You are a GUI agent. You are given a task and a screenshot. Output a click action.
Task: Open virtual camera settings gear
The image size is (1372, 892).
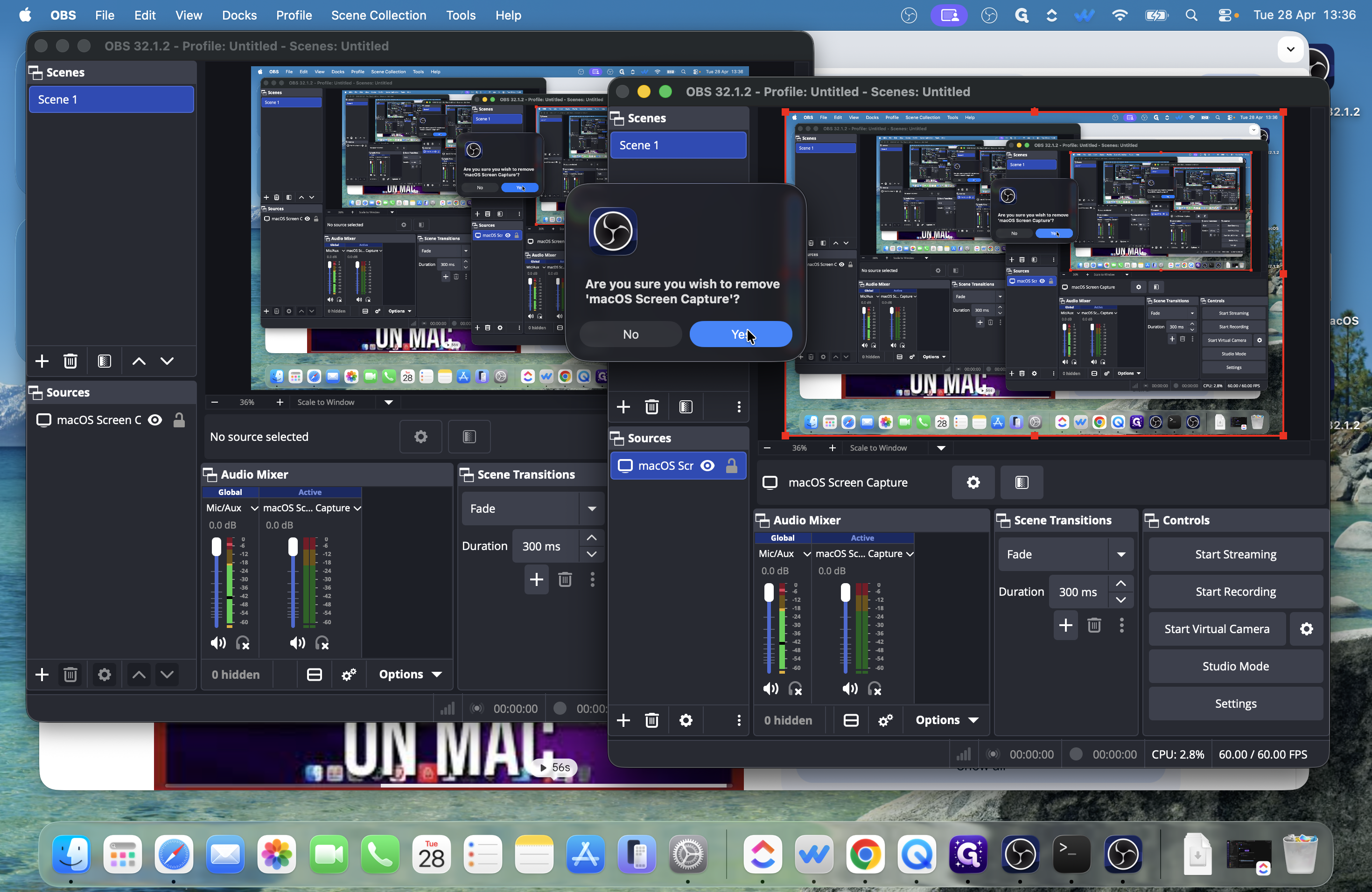tap(1306, 629)
